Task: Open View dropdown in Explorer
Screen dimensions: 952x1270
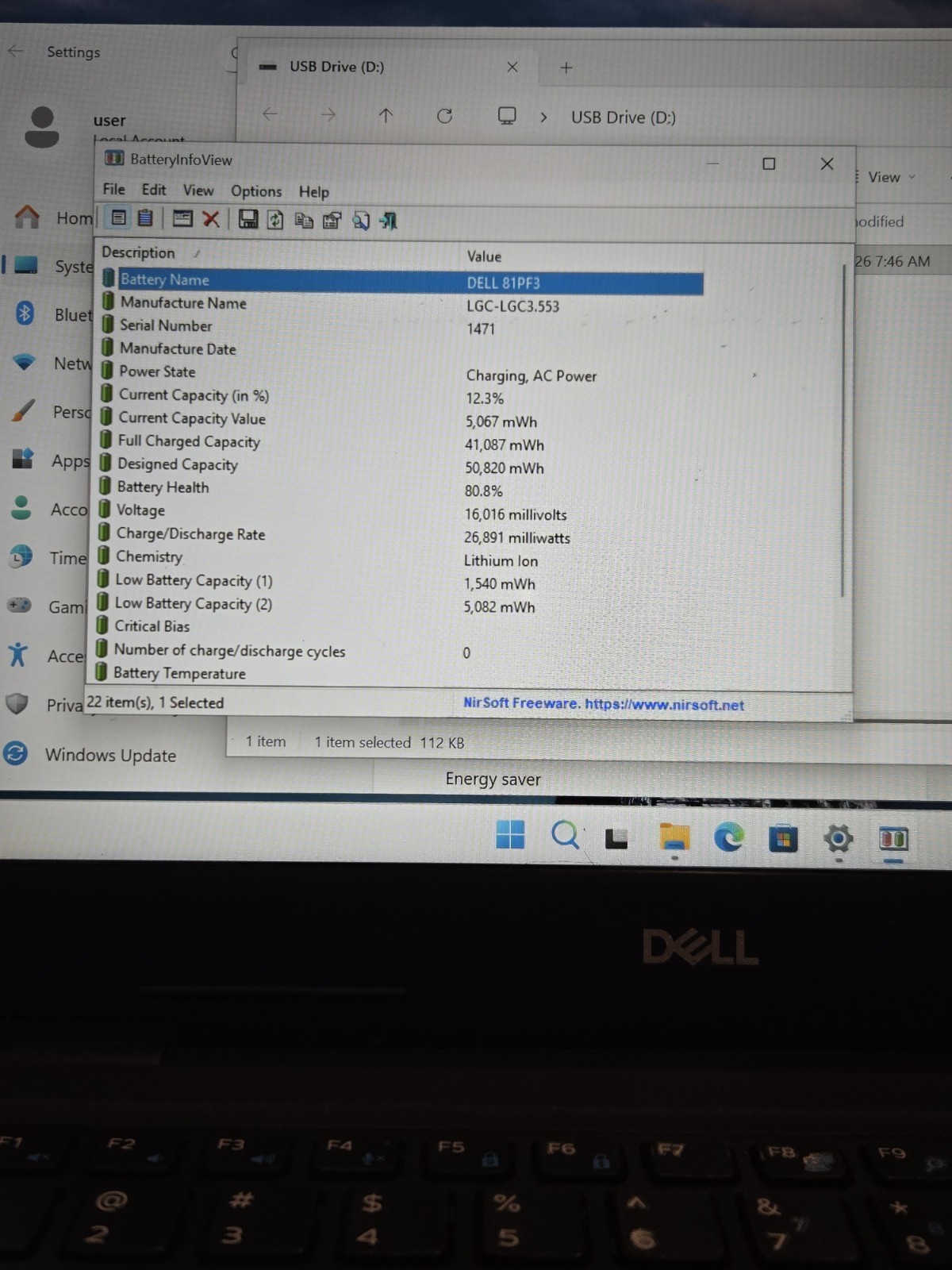Action: pos(890,177)
